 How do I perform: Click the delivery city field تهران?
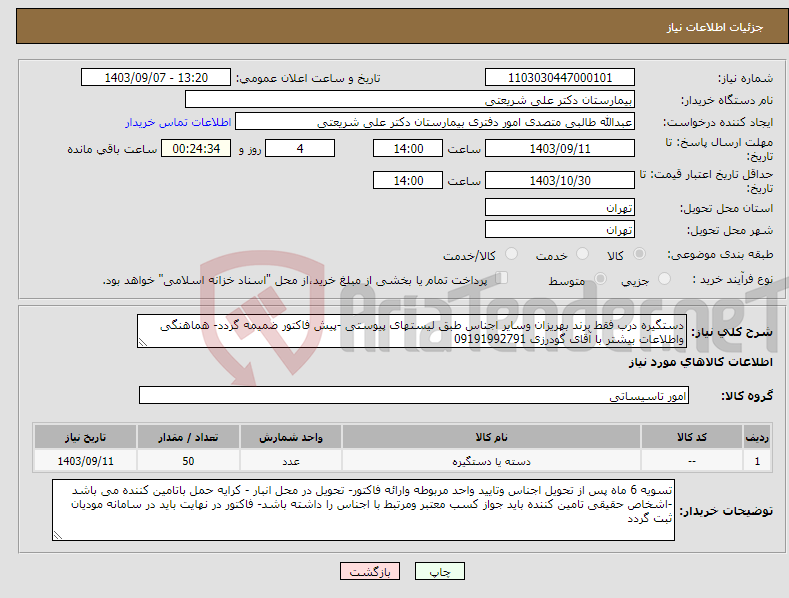(560, 230)
